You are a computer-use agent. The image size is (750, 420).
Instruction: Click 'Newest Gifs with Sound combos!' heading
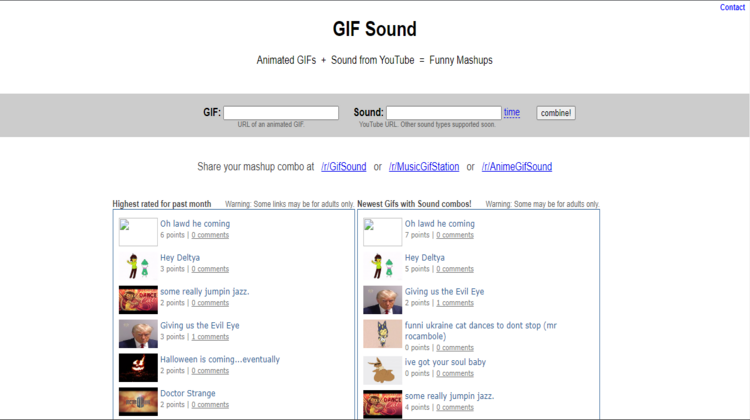[x=414, y=204]
